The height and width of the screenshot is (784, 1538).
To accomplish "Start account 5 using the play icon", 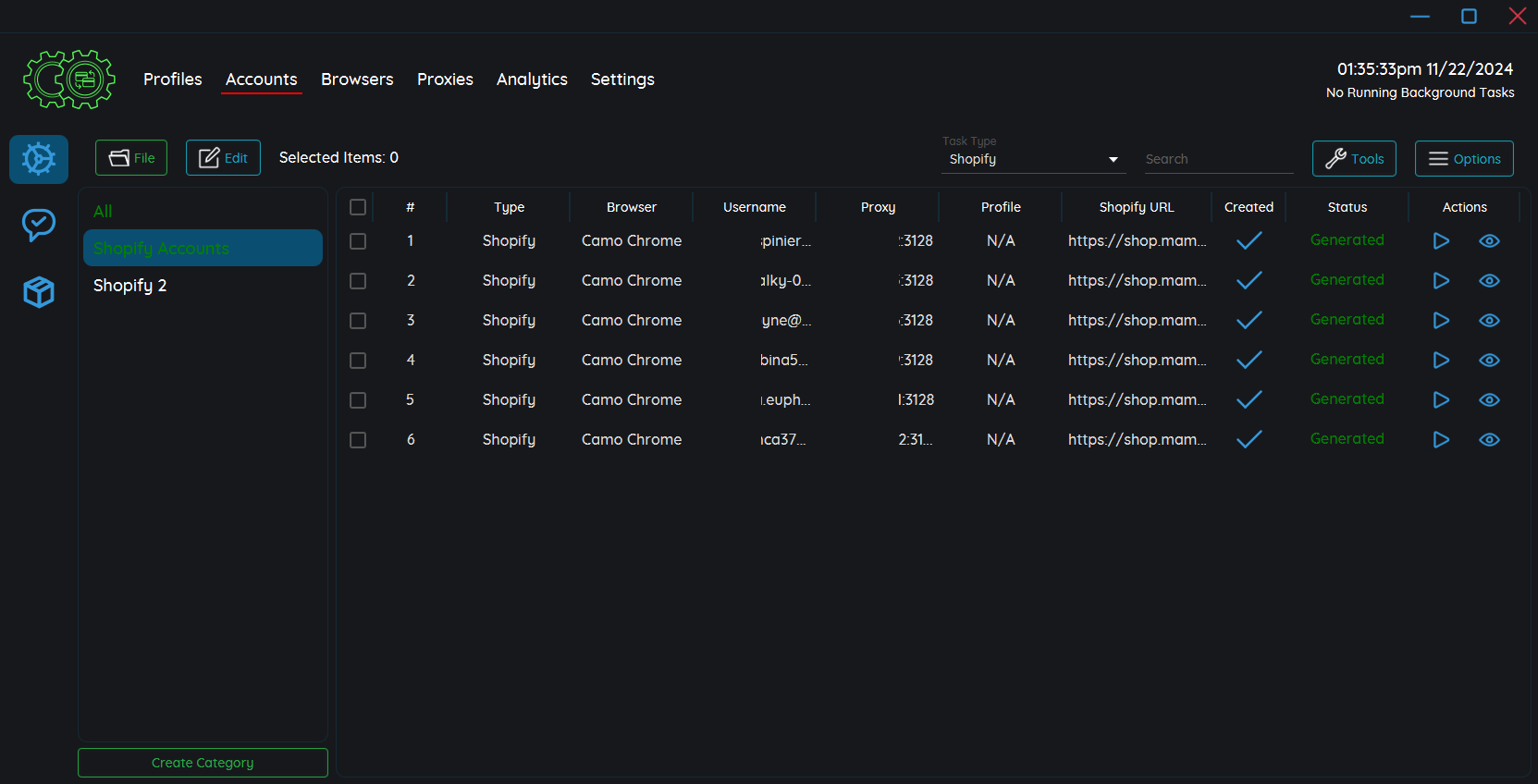I will pyautogui.click(x=1441, y=400).
